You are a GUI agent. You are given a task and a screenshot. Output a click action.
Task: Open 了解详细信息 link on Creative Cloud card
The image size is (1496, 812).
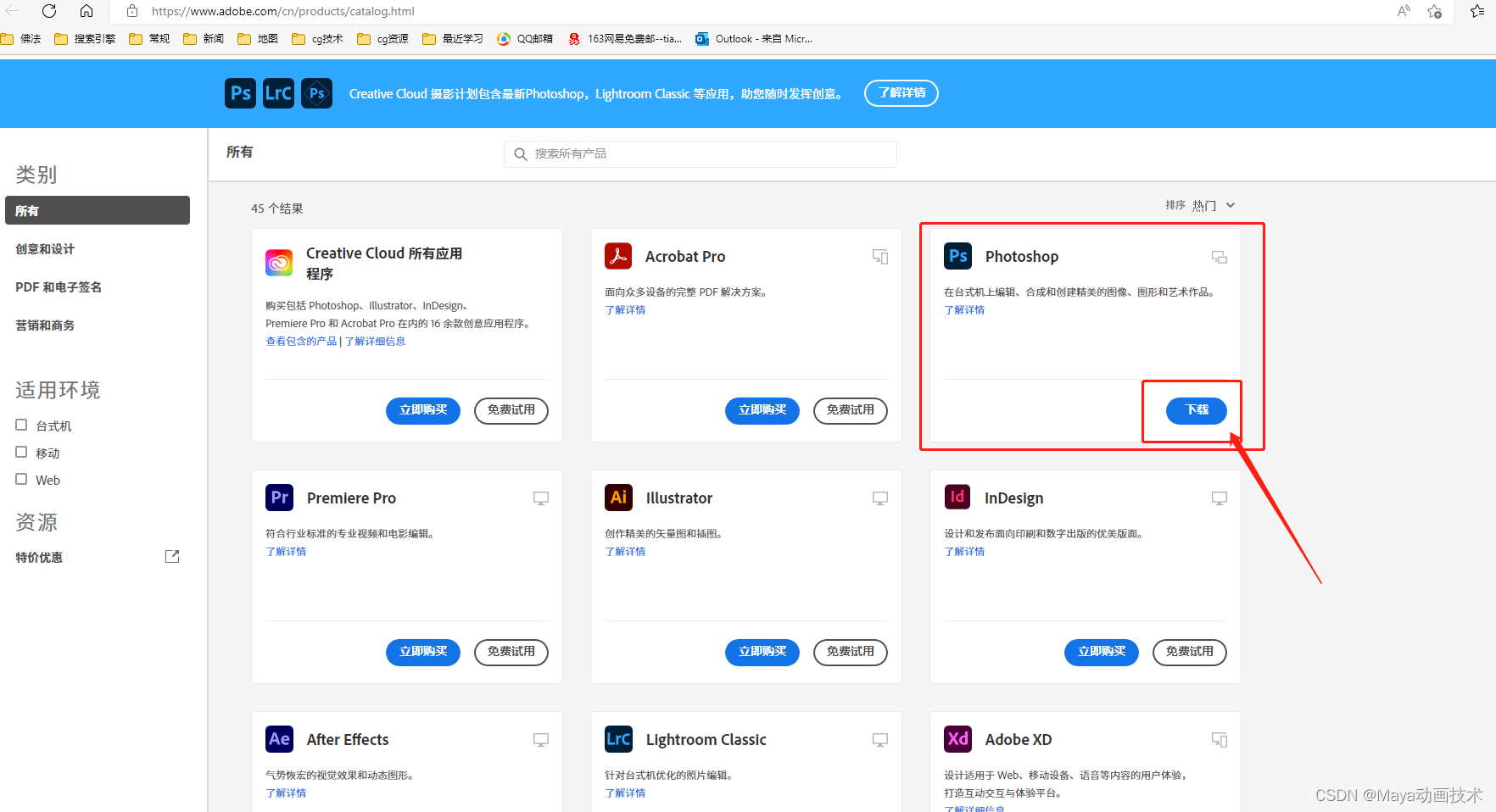click(x=375, y=342)
